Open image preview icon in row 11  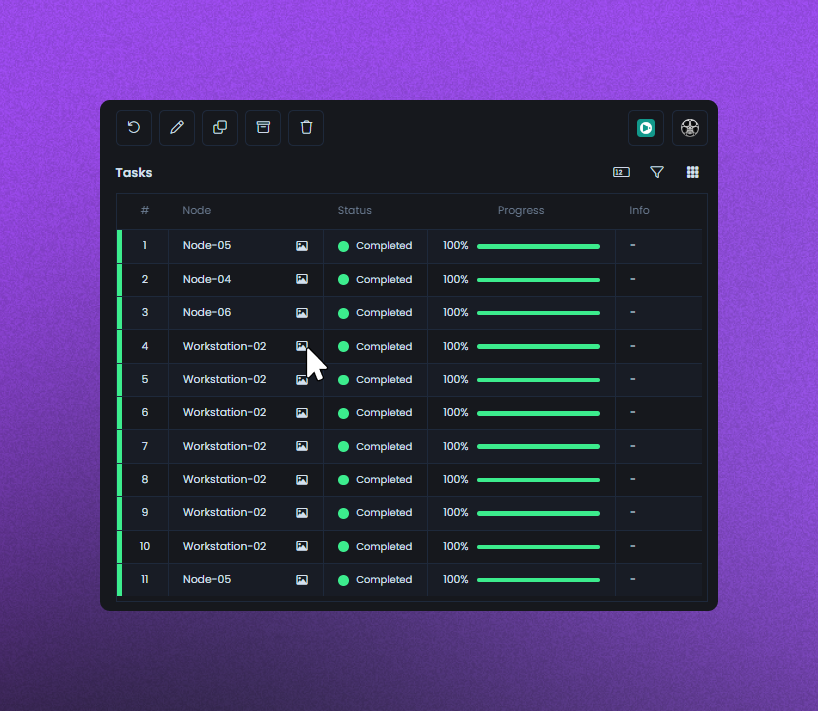tap(302, 580)
